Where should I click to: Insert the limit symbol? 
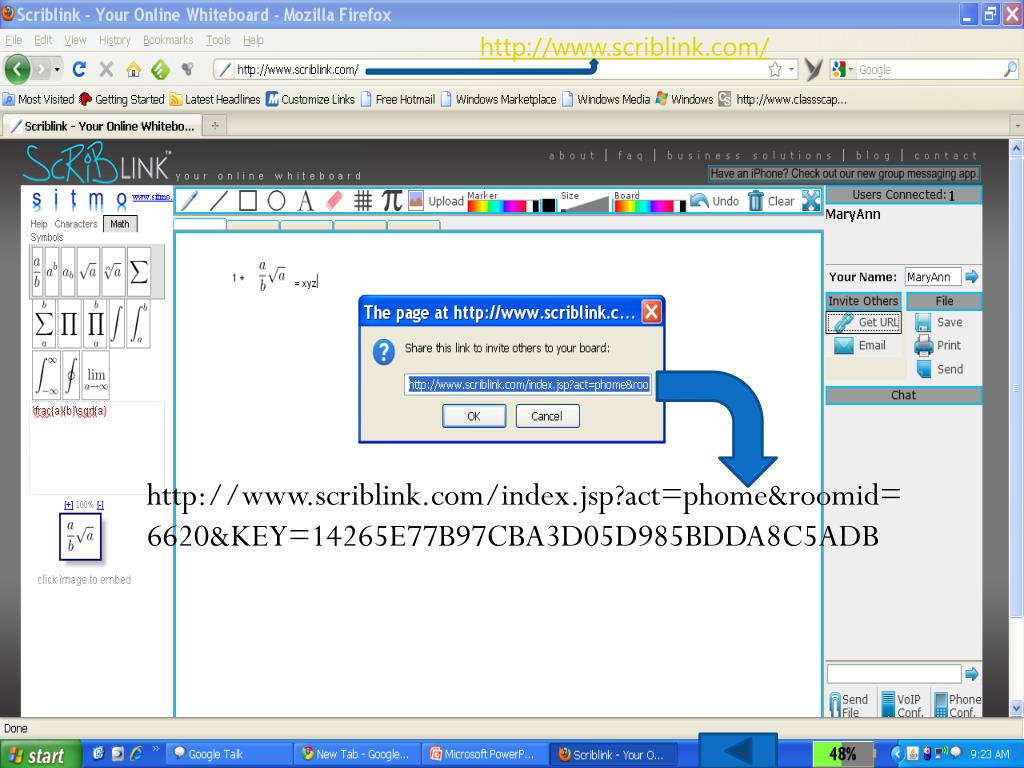96,375
